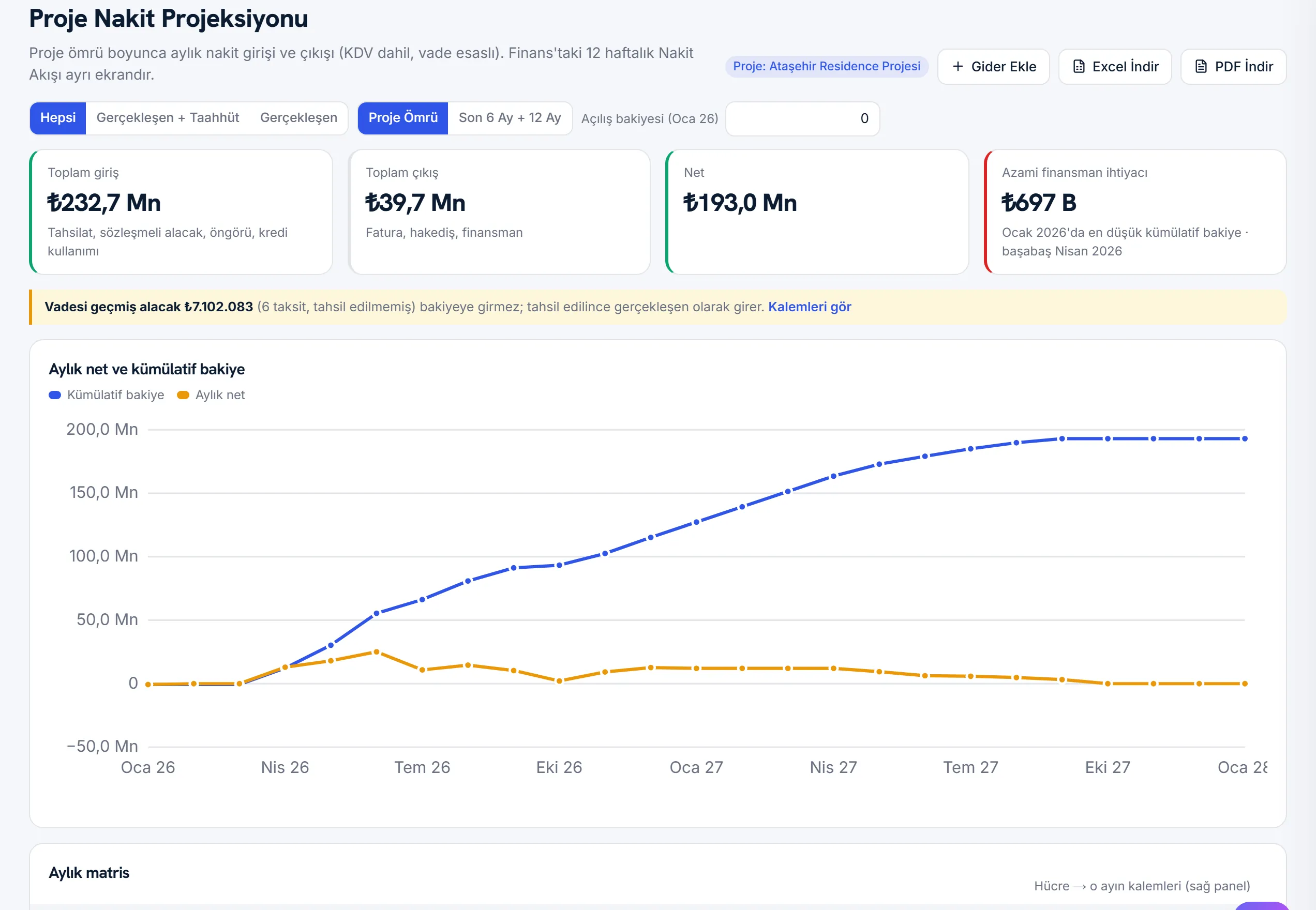Toggle the orange Aylık net legend marker
Screen dimensions: 1316x910
coord(183,395)
